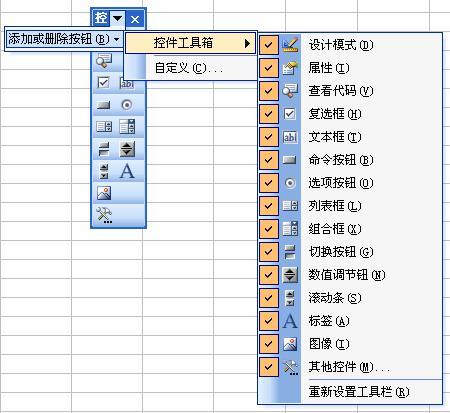Open More Controls hammer icon in toolbox
This screenshot has height=413, width=450.
pos(104,215)
